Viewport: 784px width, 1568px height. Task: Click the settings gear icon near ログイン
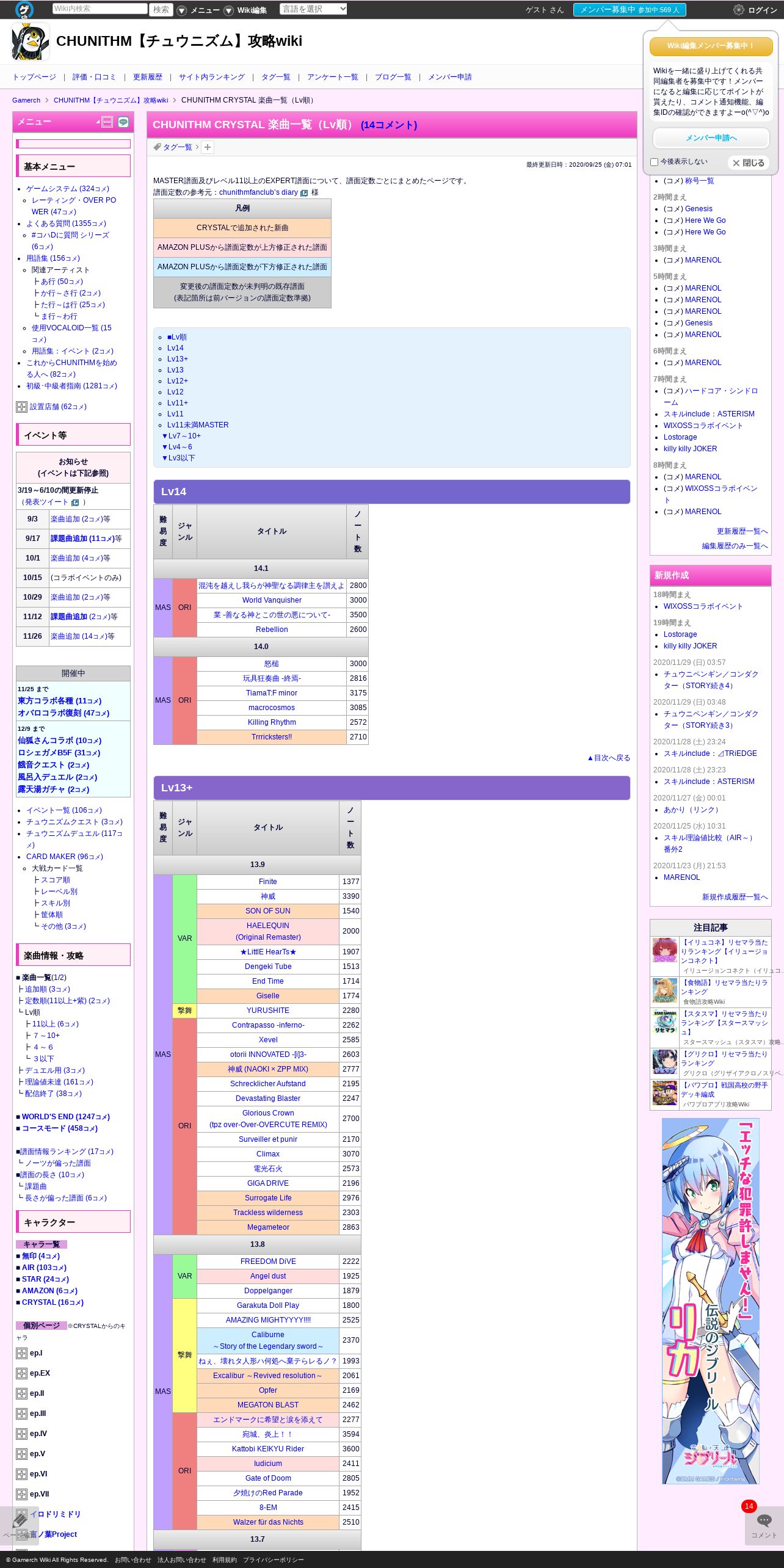click(x=738, y=10)
